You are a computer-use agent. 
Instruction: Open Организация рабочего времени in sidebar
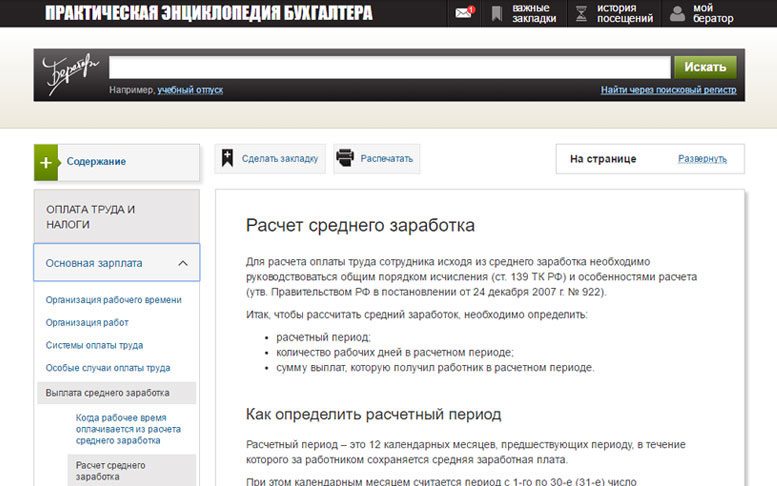point(113,299)
